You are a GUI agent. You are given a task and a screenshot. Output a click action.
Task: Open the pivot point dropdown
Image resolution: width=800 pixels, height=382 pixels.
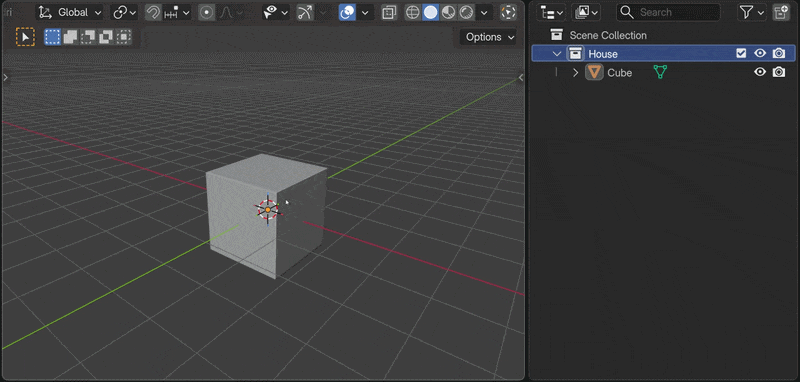125,12
